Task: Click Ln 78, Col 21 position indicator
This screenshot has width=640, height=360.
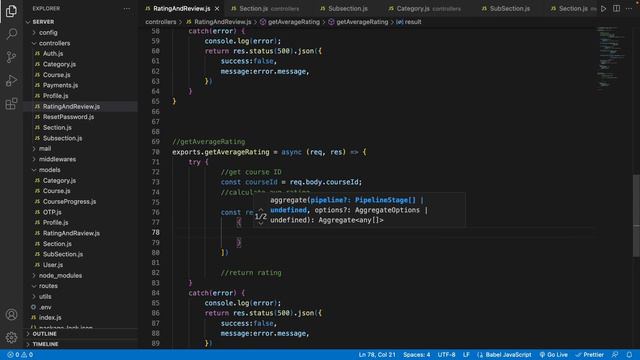Action: click(377, 355)
